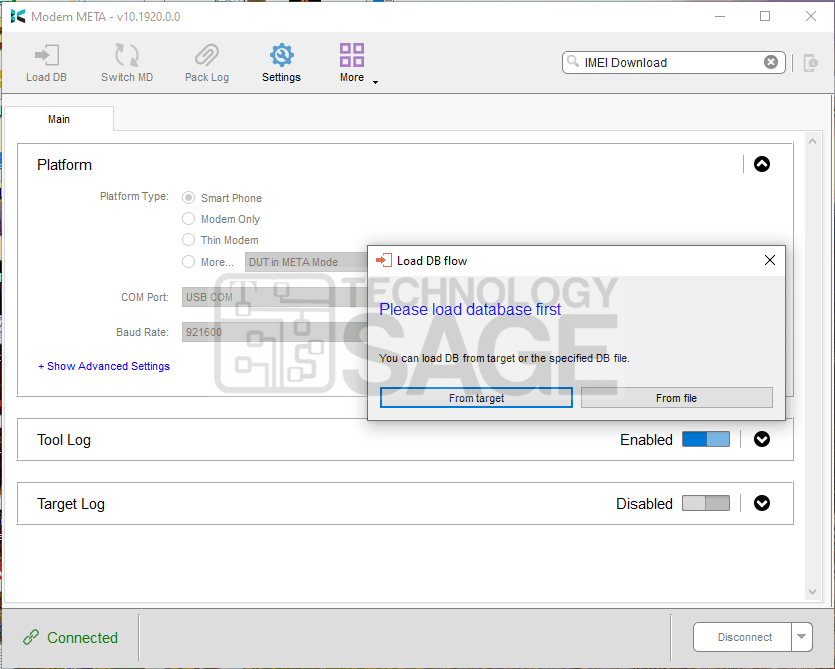835x669 pixels.
Task: Click the Load DB toolbar icon
Action: [x=47, y=55]
